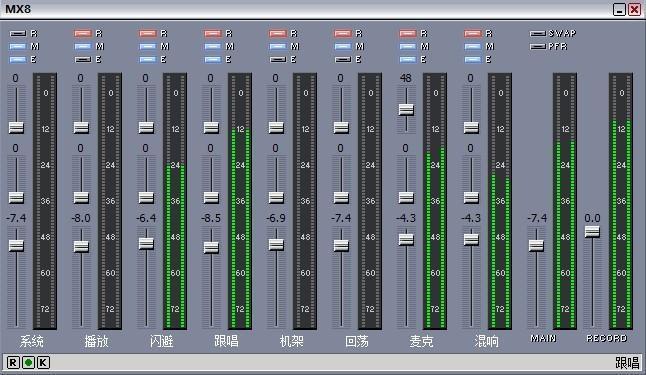Toggle the M button on 跟唱 channel
This screenshot has height=375, width=646.
(213, 47)
